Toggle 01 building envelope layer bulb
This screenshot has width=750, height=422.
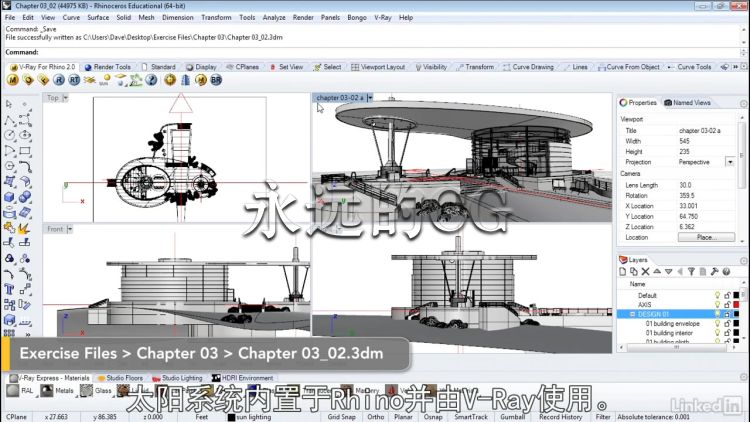[717, 323]
